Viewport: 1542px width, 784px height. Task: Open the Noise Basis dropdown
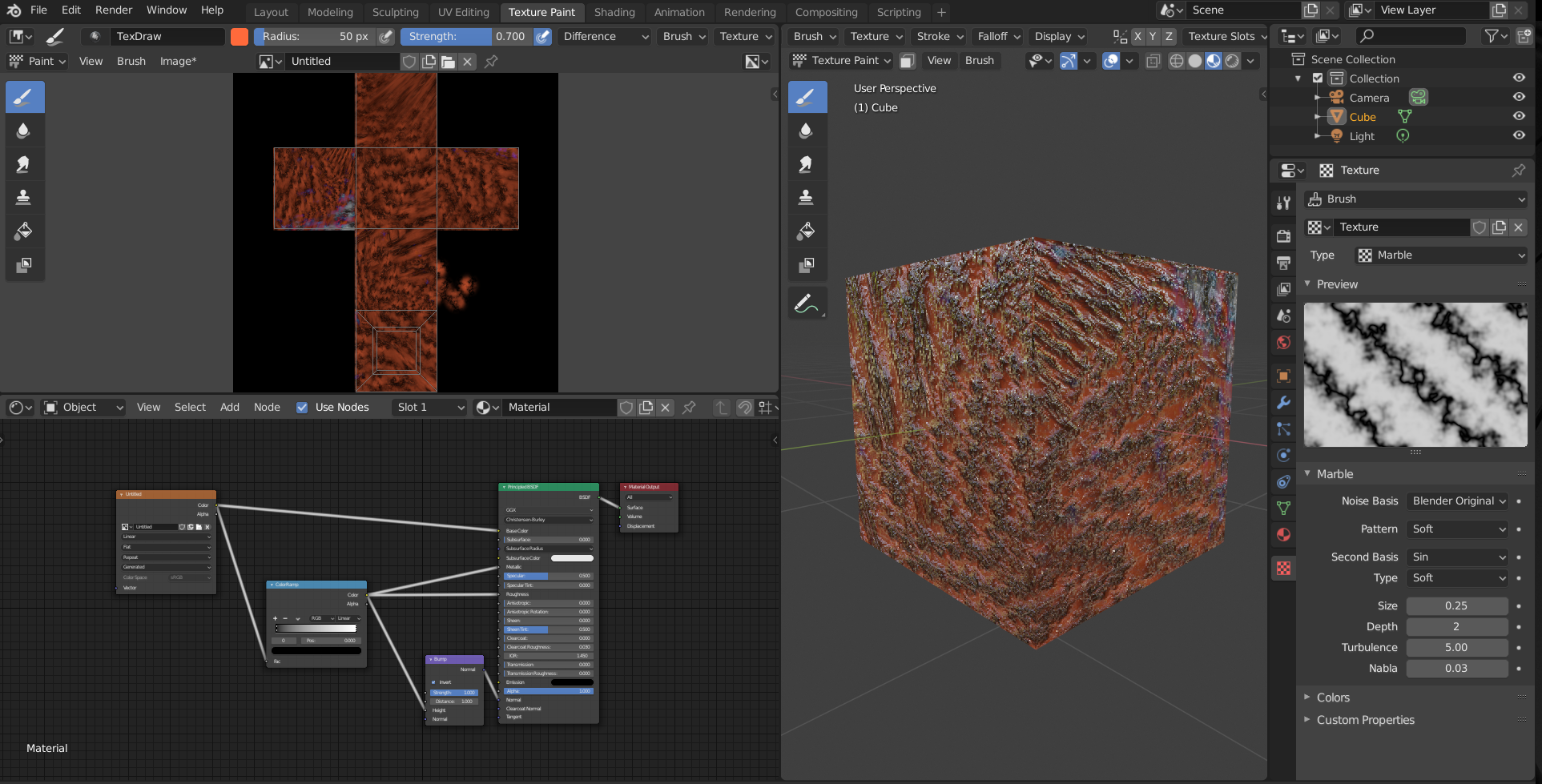[1458, 501]
